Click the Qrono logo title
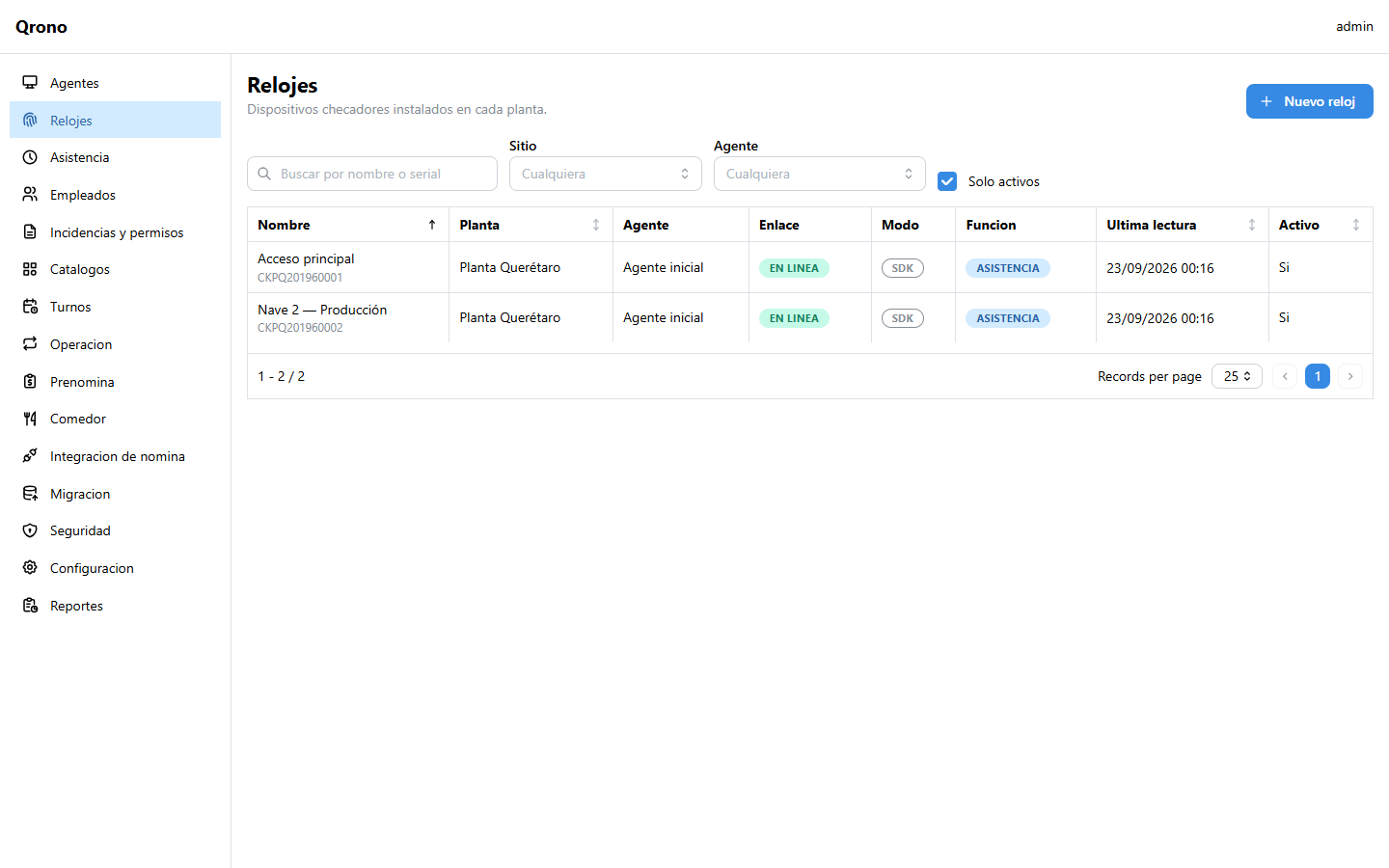Image resolution: width=1389 pixels, height=868 pixels. [41, 27]
